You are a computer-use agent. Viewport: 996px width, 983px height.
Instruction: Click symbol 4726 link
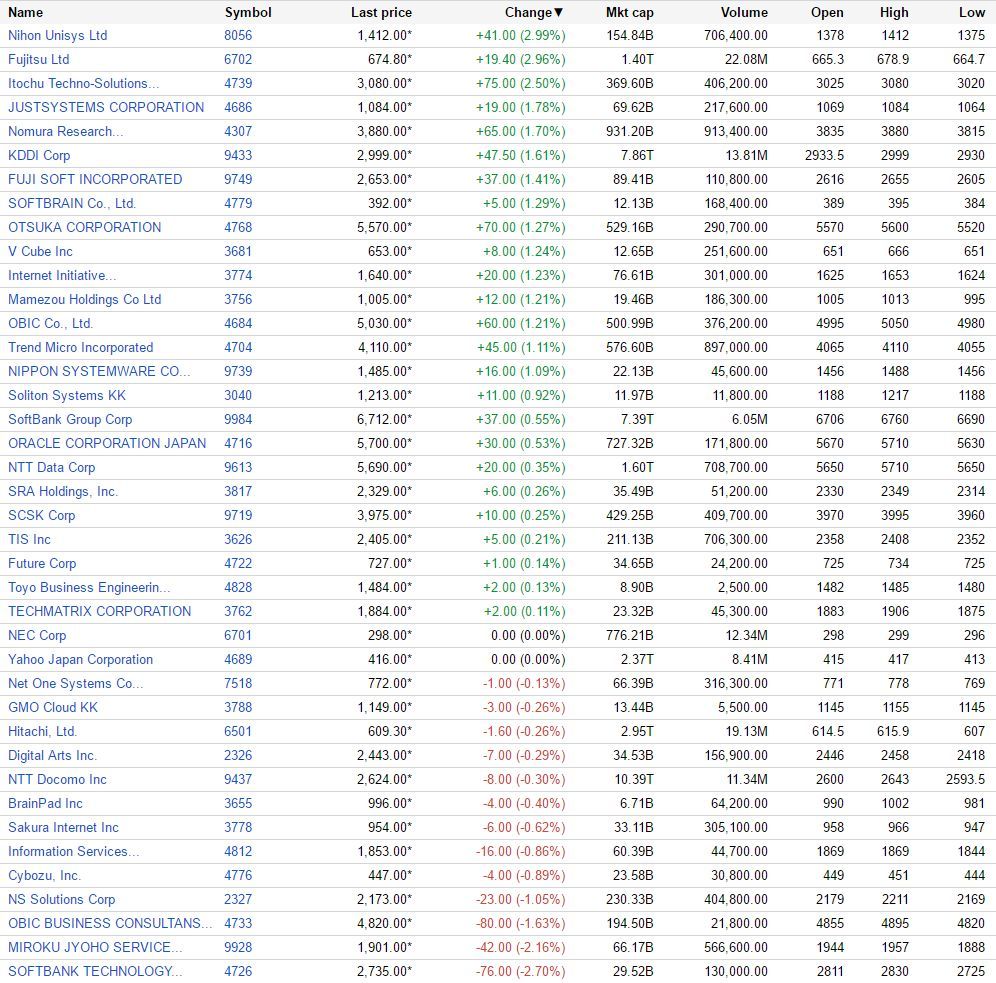click(238, 972)
